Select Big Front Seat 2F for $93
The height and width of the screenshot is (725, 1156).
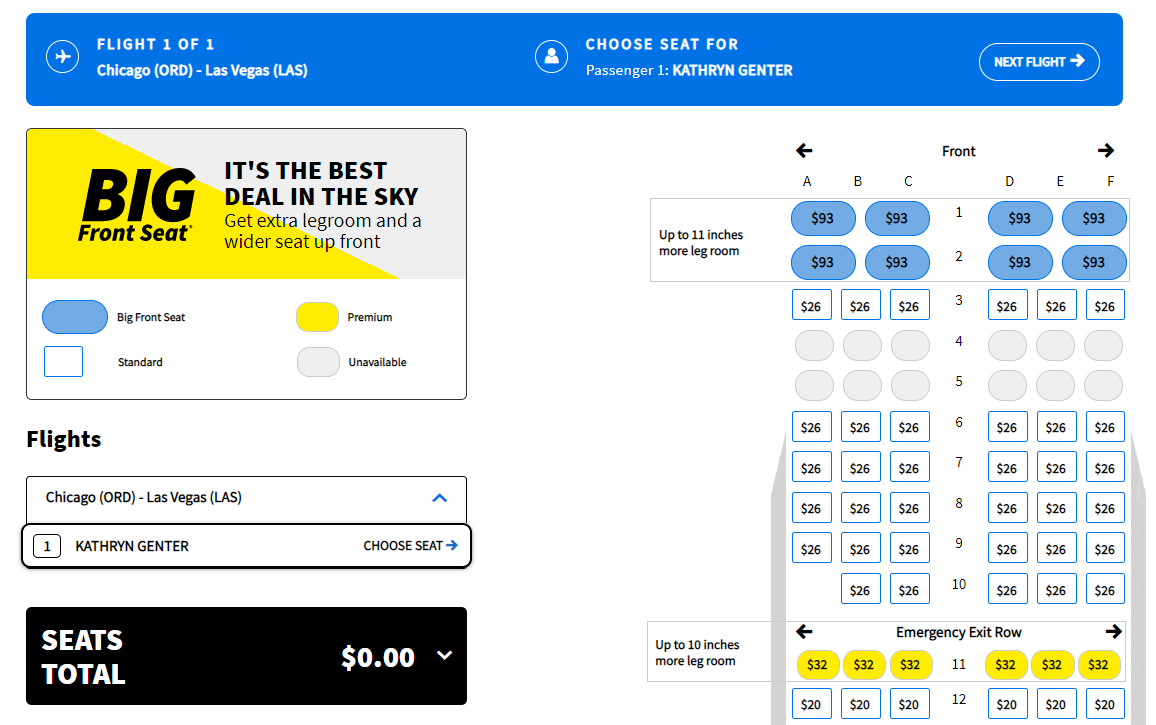[x=1094, y=262]
